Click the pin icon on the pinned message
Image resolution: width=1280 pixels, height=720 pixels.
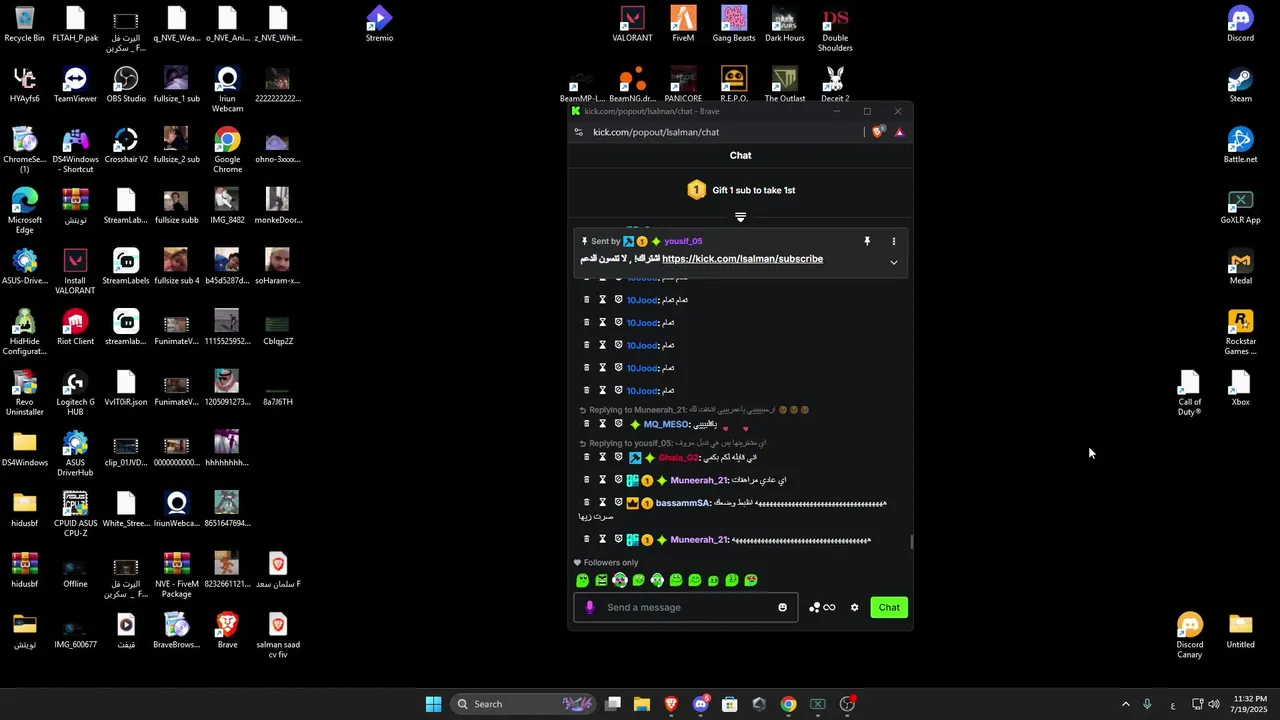pyautogui.click(x=867, y=241)
